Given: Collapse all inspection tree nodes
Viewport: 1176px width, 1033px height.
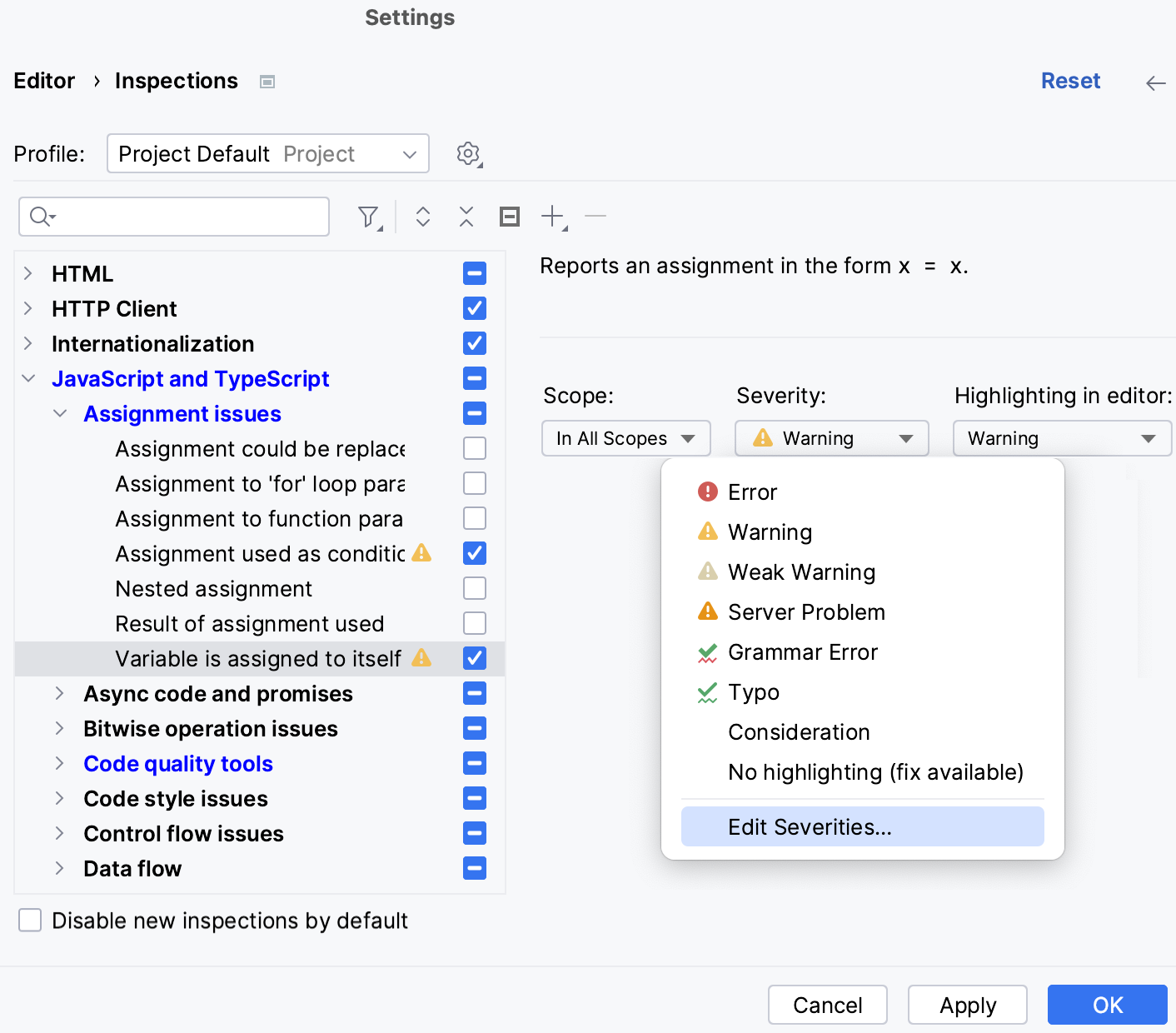Looking at the screenshot, I should [x=466, y=216].
